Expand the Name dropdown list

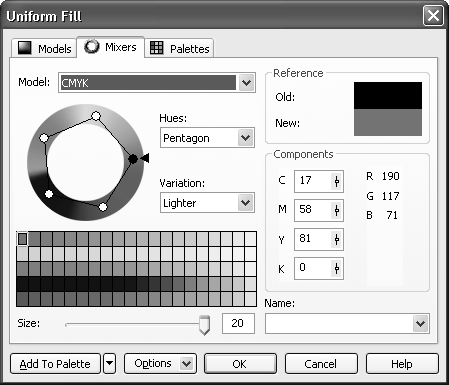pyautogui.click(x=420, y=323)
